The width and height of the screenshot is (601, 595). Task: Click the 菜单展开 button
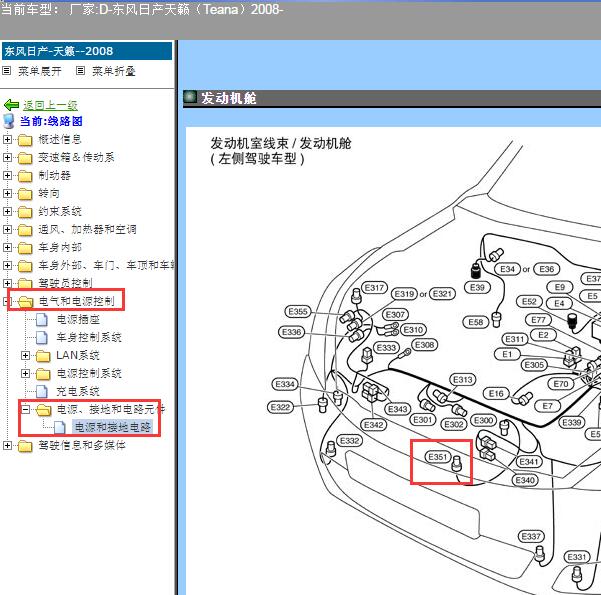[39, 71]
